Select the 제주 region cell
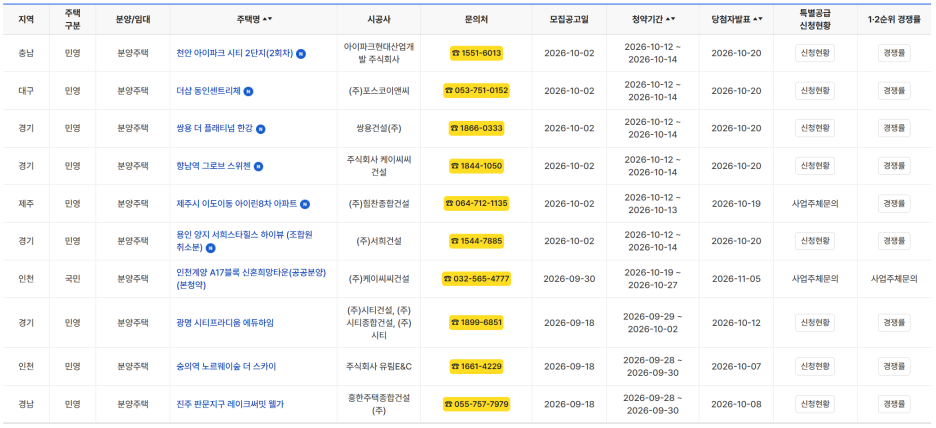This screenshot has height=428, width=936. (x=26, y=204)
